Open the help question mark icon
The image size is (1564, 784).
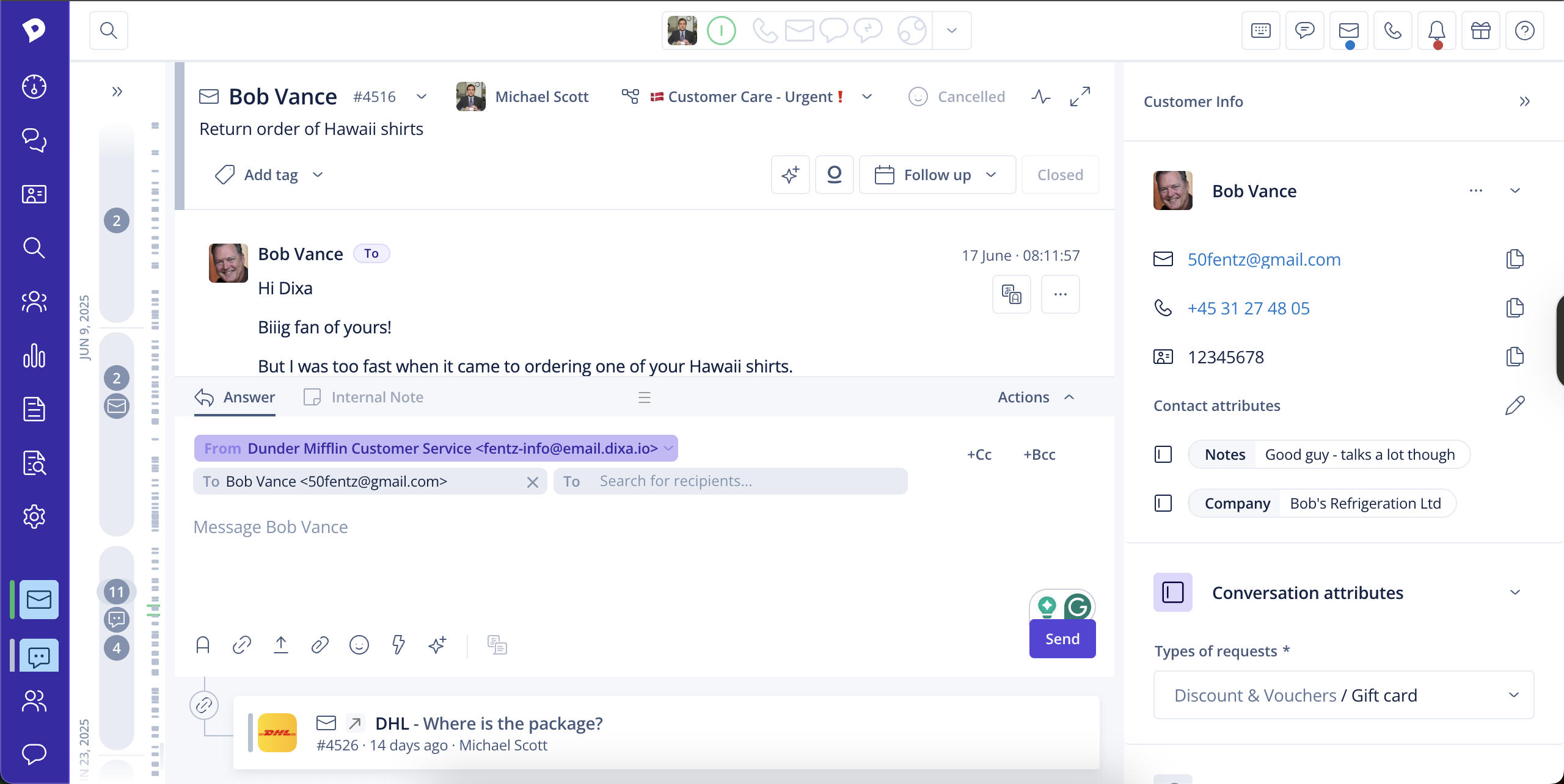[1524, 31]
